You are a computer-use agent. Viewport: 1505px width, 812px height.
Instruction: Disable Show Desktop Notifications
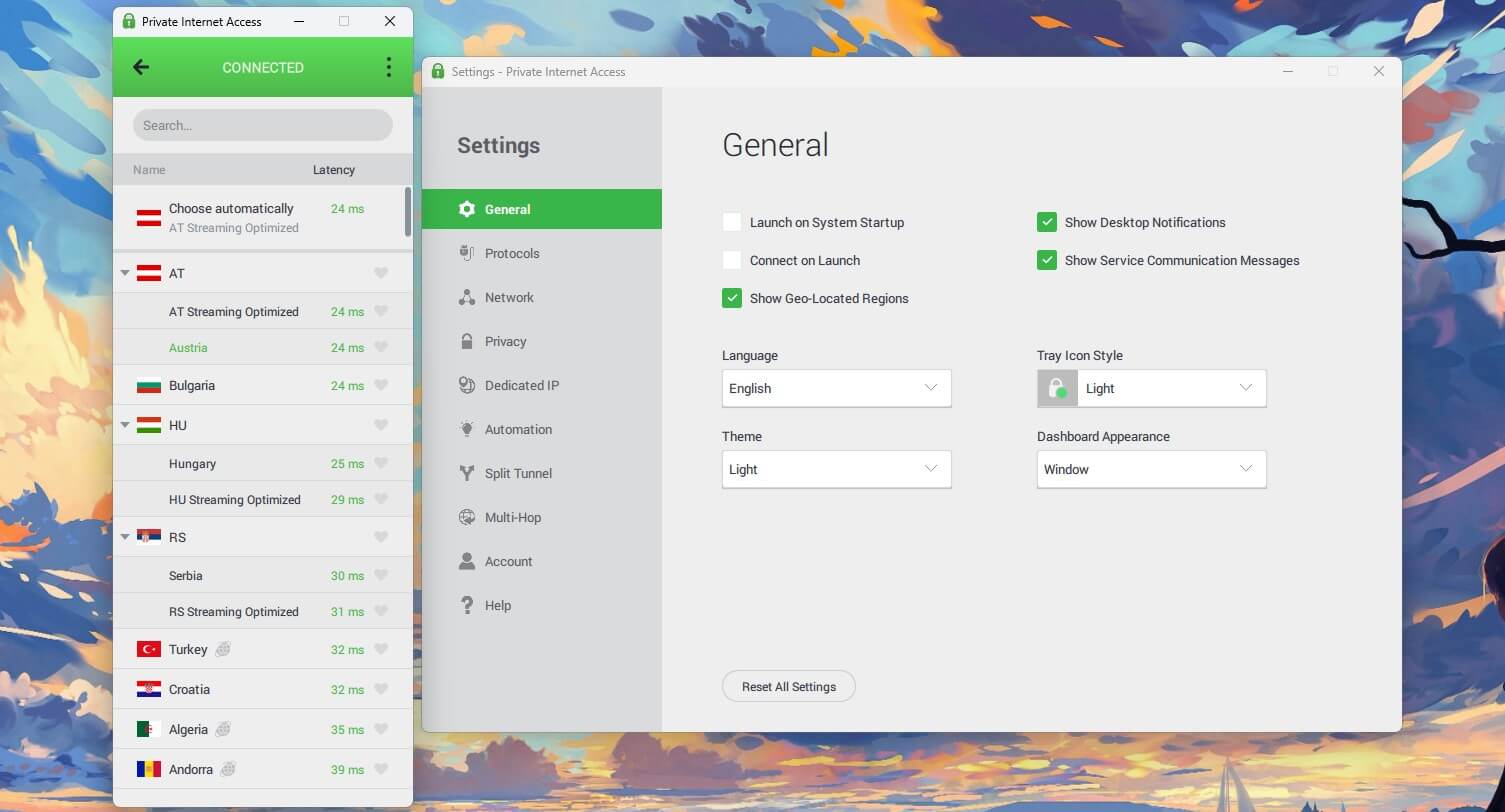[x=1047, y=222]
